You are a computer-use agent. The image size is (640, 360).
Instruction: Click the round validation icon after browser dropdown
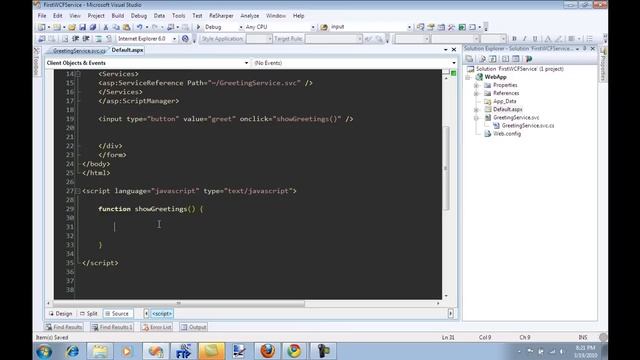click(x=185, y=39)
